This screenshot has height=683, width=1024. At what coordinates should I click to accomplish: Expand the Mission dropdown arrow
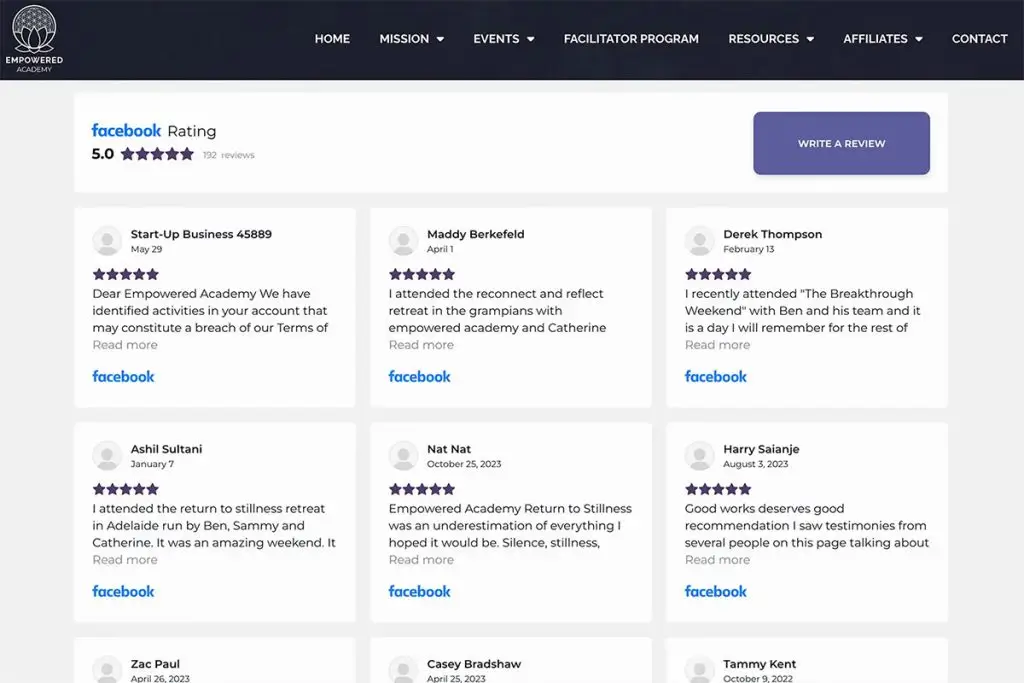(440, 39)
